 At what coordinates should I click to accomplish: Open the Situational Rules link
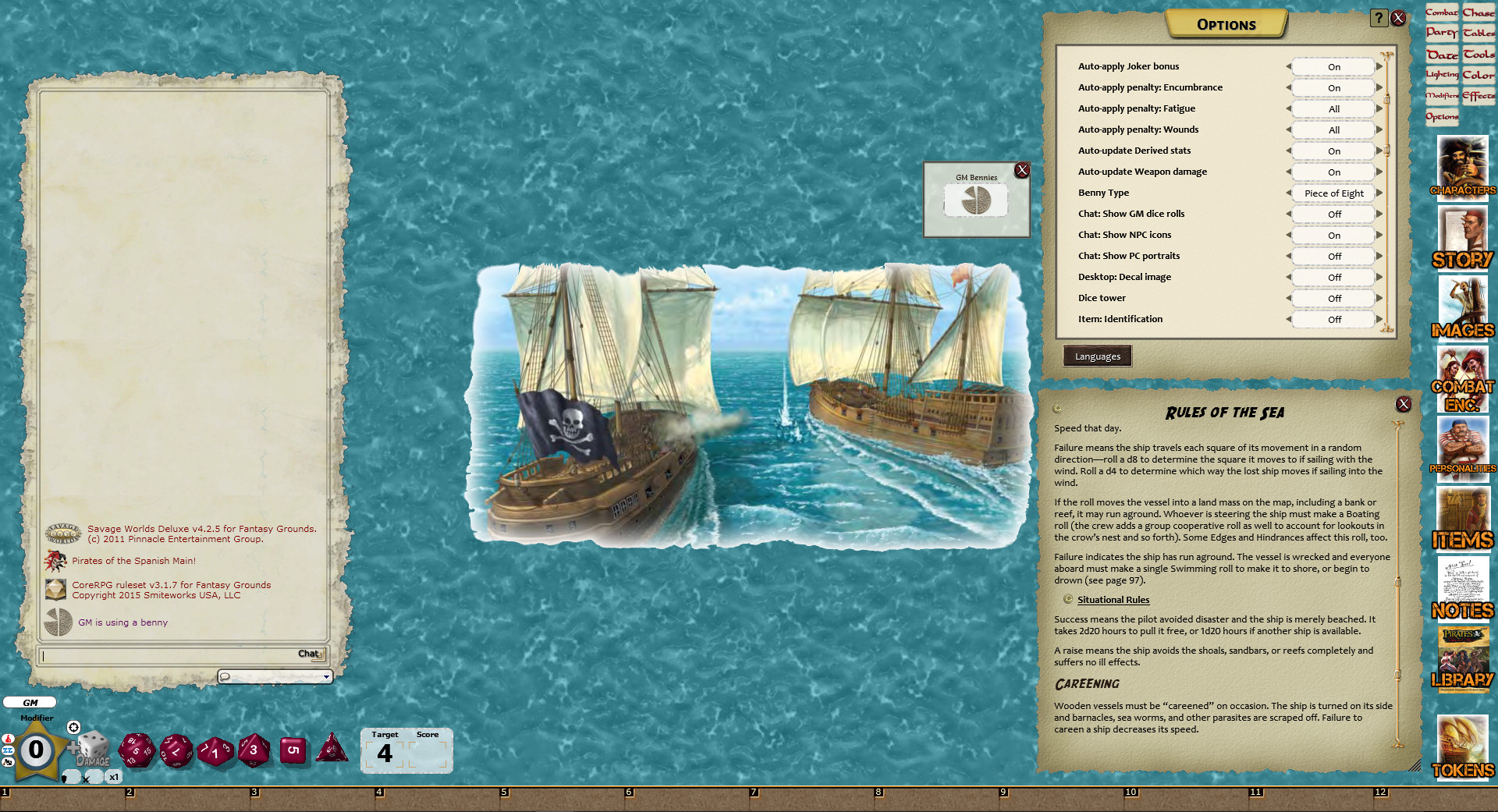[x=1113, y=600]
